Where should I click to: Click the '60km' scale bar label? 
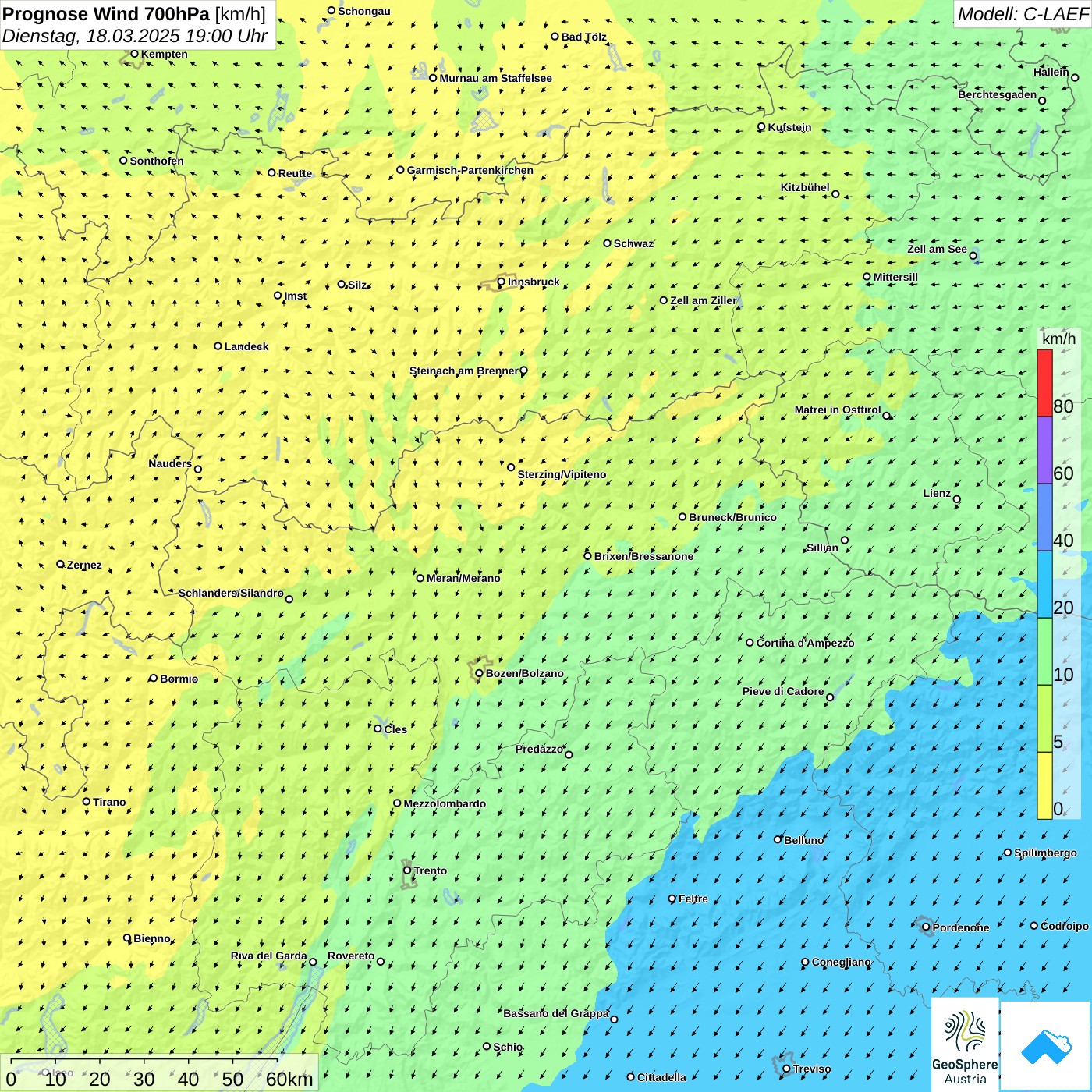point(289,1079)
